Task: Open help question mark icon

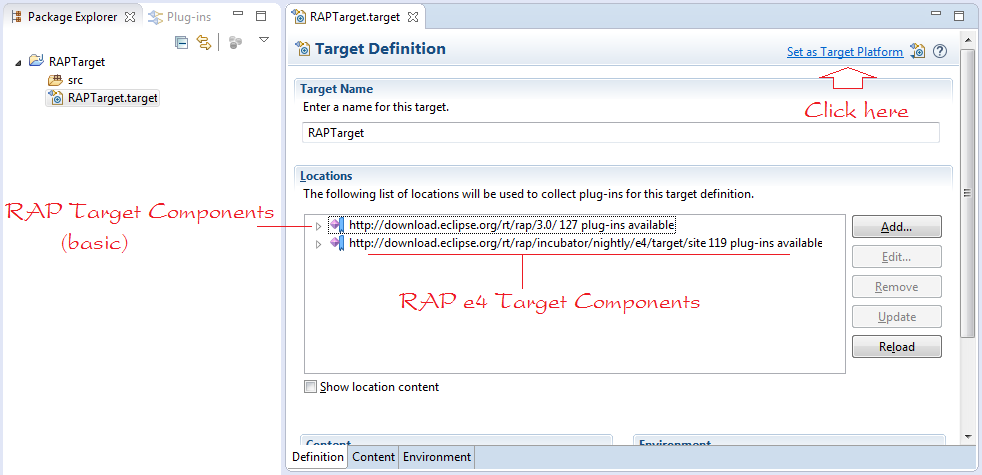Action: click(x=939, y=51)
